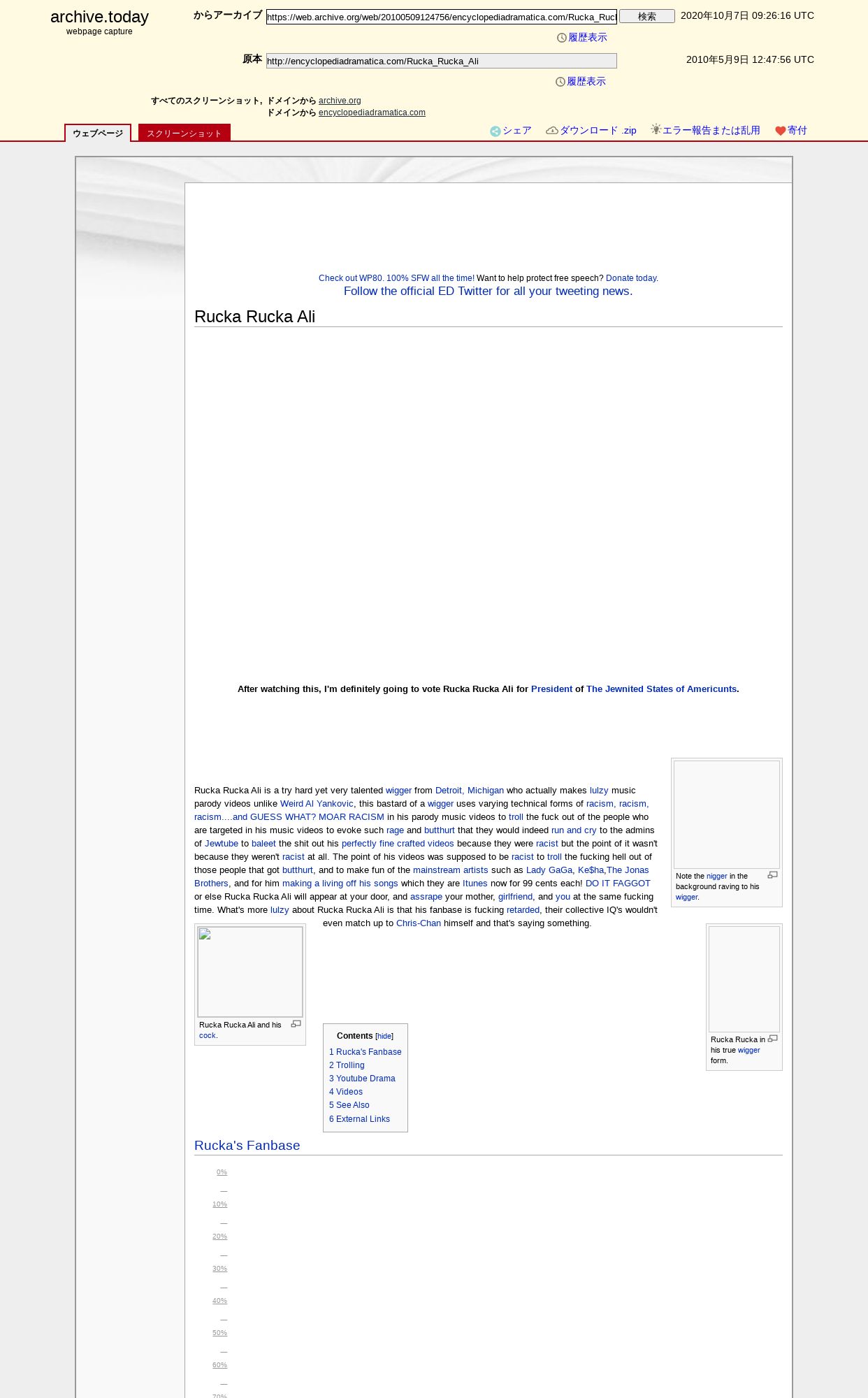Open the 'Detroit, Michigan' link
The height and width of the screenshot is (1398, 868).
(x=470, y=791)
